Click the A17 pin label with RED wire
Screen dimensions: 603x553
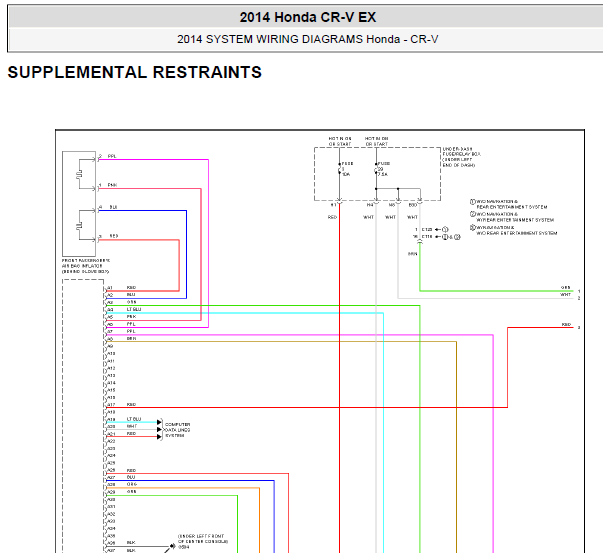pyautogui.click(x=111, y=405)
